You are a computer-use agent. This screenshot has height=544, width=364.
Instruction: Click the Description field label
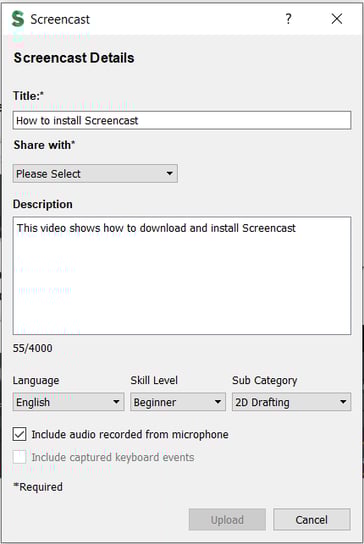coord(43,204)
